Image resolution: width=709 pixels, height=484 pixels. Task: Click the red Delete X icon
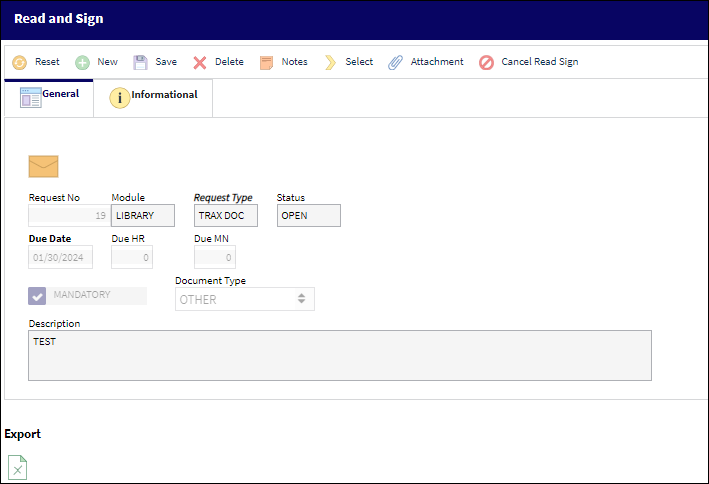click(x=200, y=62)
